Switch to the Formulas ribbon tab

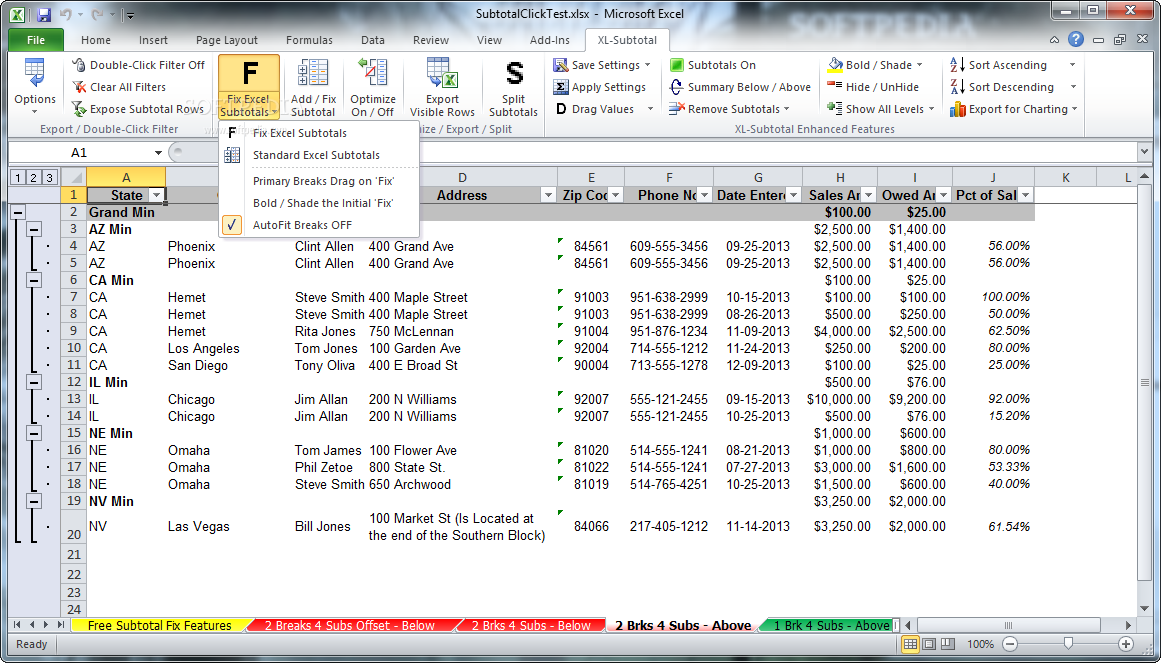(x=310, y=40)
